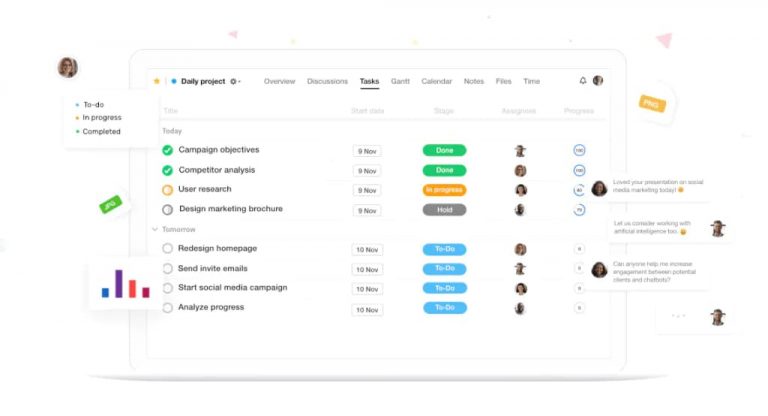Open the project settings gear dropdown
Image resolution: width=768 pixels, height=416 pixels.
(x=235, y=81)
